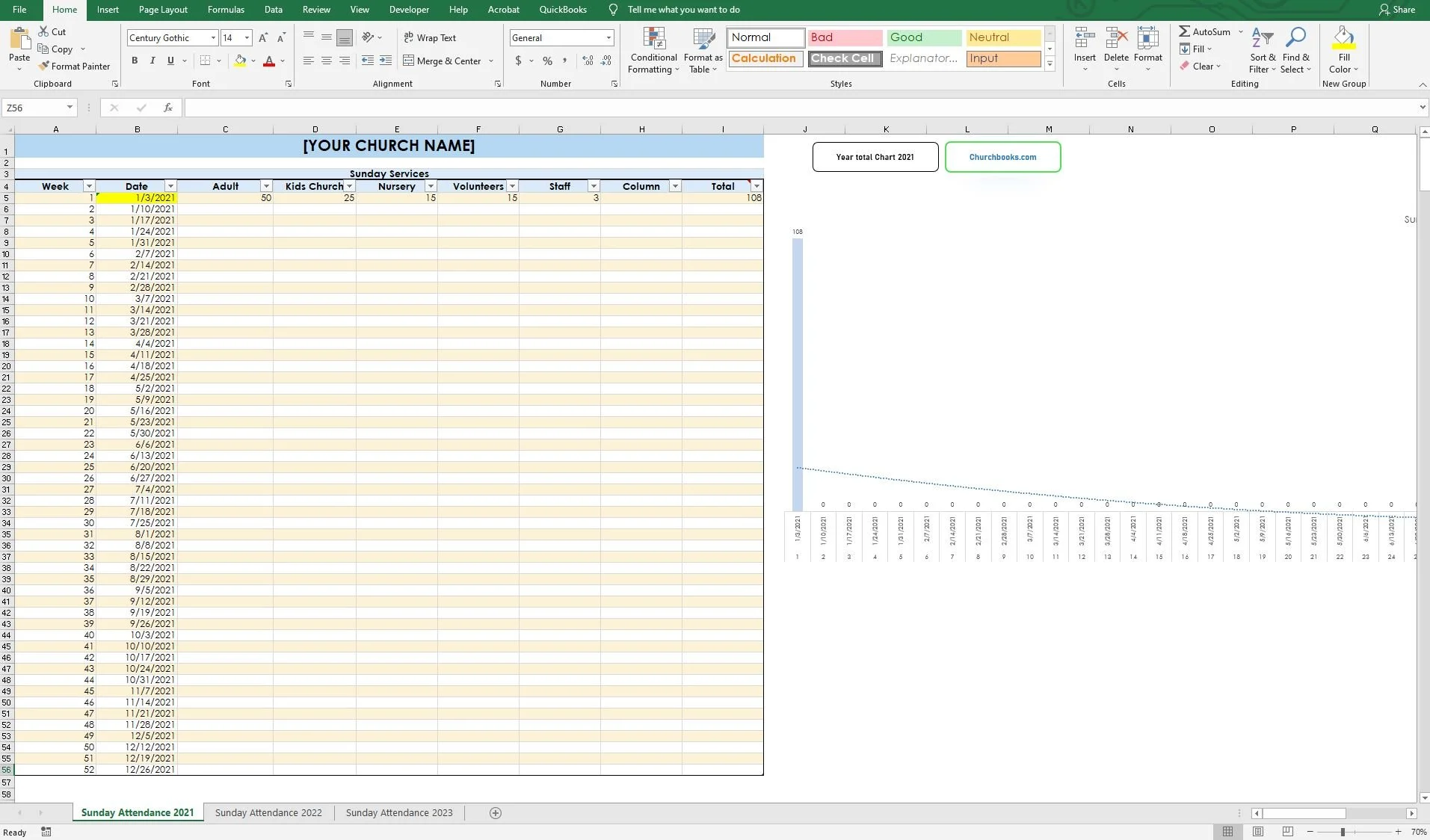Click the Churchbooks.com button
Image resolution: width=1430 pixels, height=840 pixels.
point(1002,156)
